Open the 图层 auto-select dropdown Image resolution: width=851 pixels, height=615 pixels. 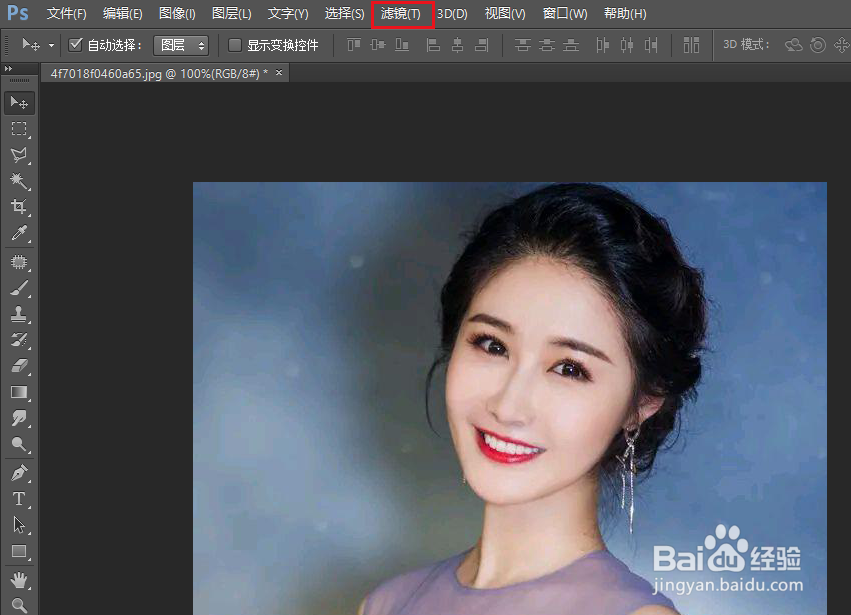[x=181, y=46]
